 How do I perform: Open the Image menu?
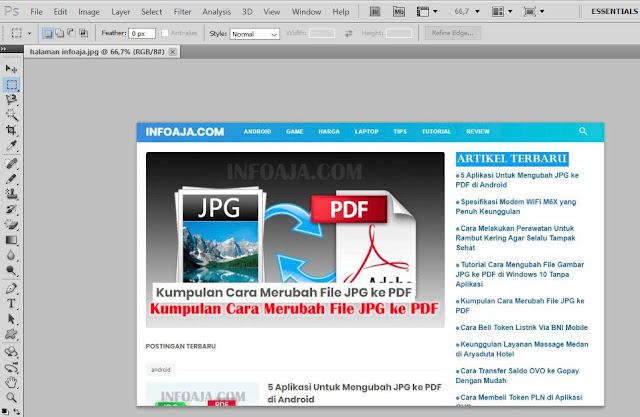coord(89,12)
